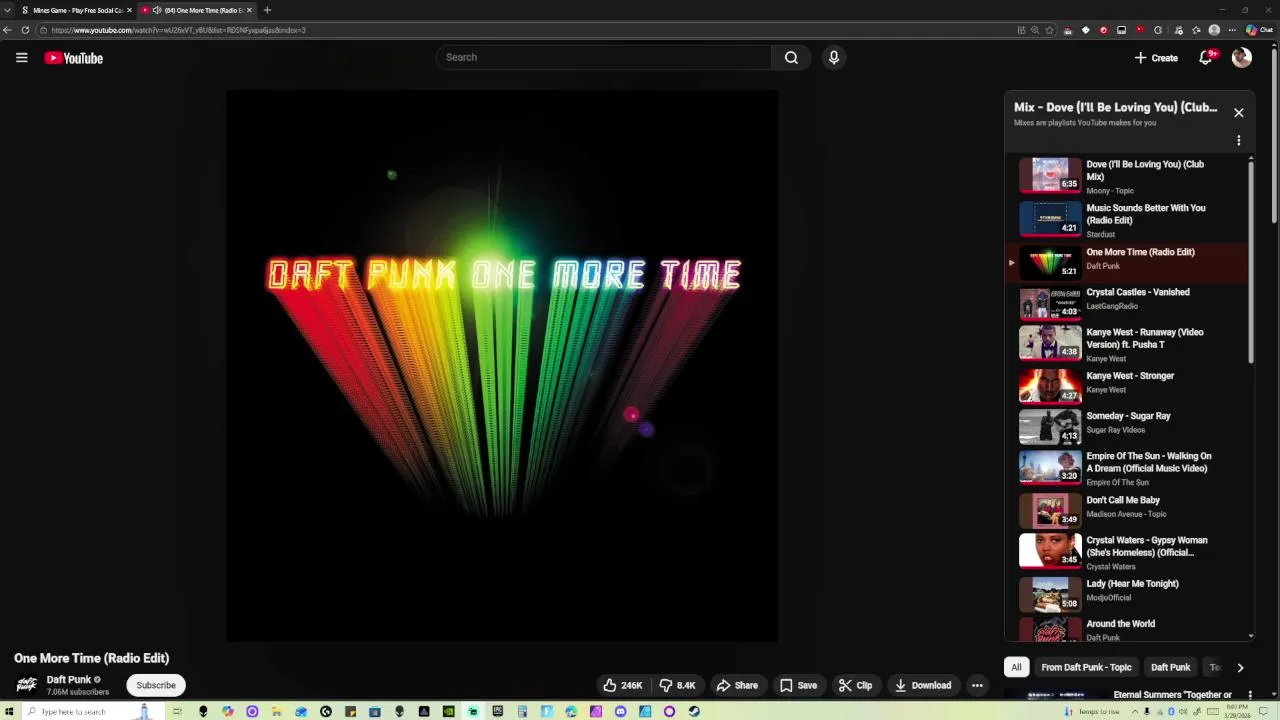
Task: Open the YouTube hamburger guide menu
Action: point(21,58)
